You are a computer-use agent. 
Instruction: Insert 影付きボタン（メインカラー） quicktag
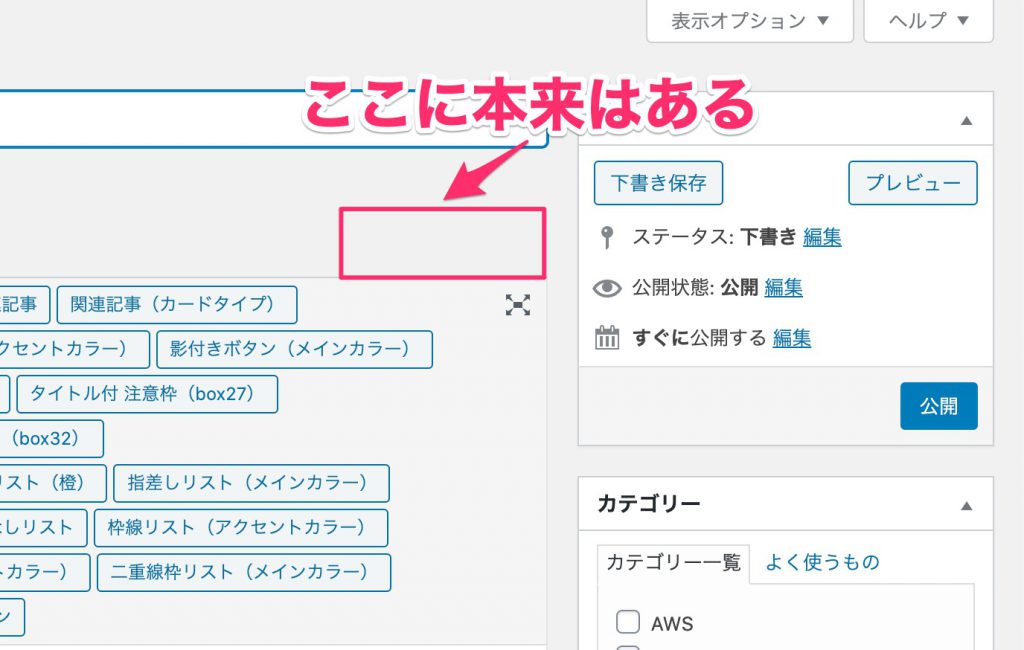pos(294,349)
